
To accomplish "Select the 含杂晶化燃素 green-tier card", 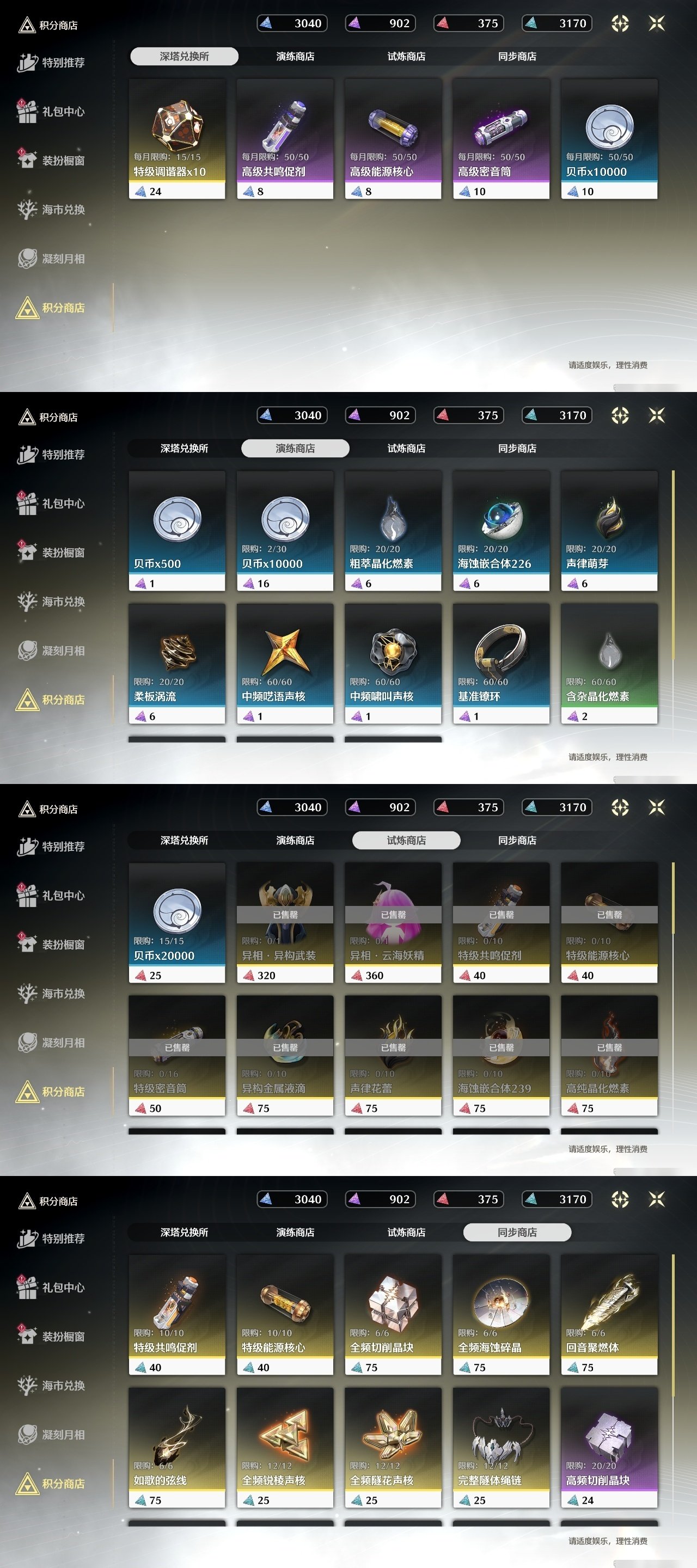I will pos(609,664).
